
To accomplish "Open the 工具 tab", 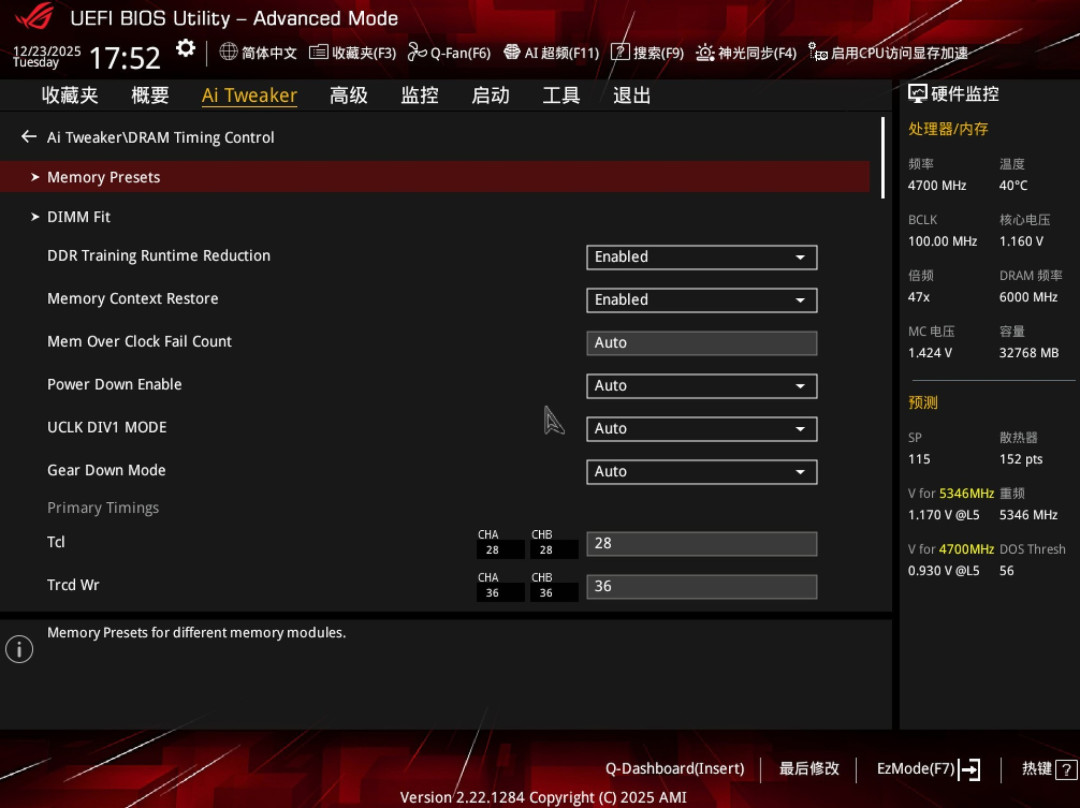I will pyautogui.click(x=561, y=95).
